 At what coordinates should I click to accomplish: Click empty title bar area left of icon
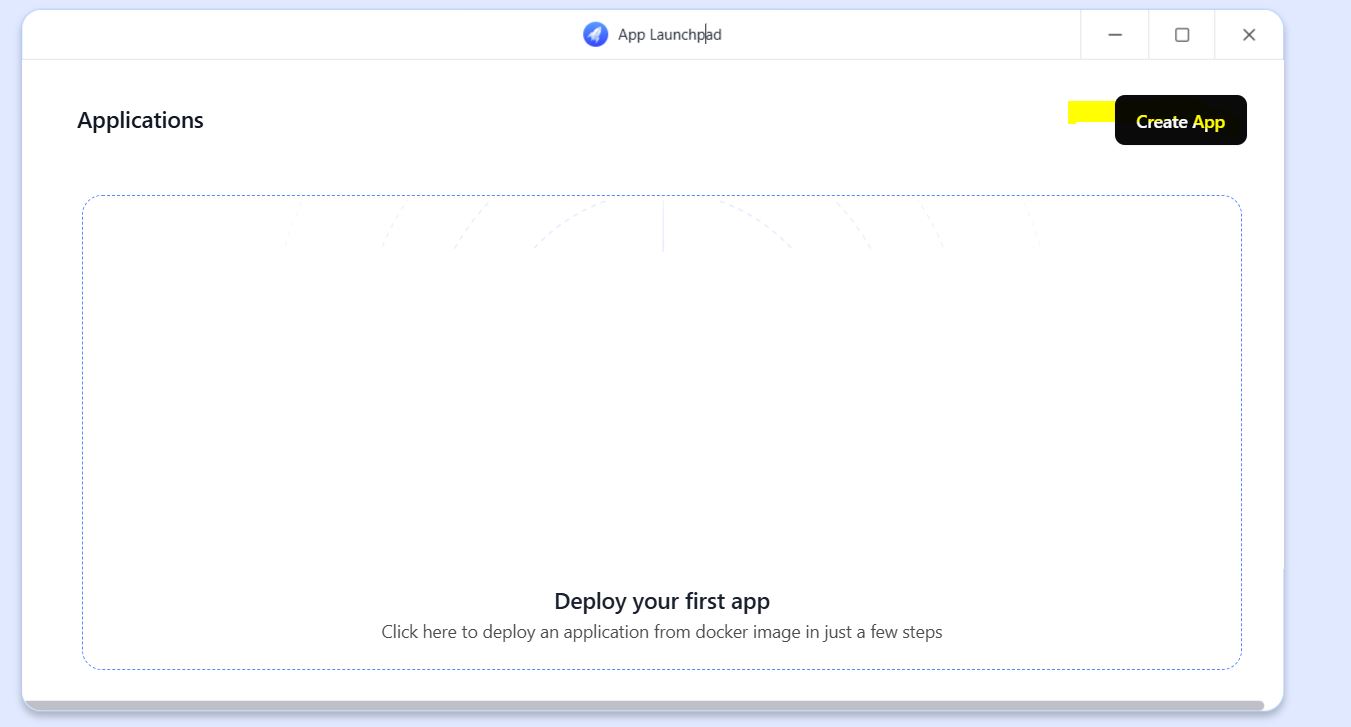pyautogui.click(x=300, y=35)
